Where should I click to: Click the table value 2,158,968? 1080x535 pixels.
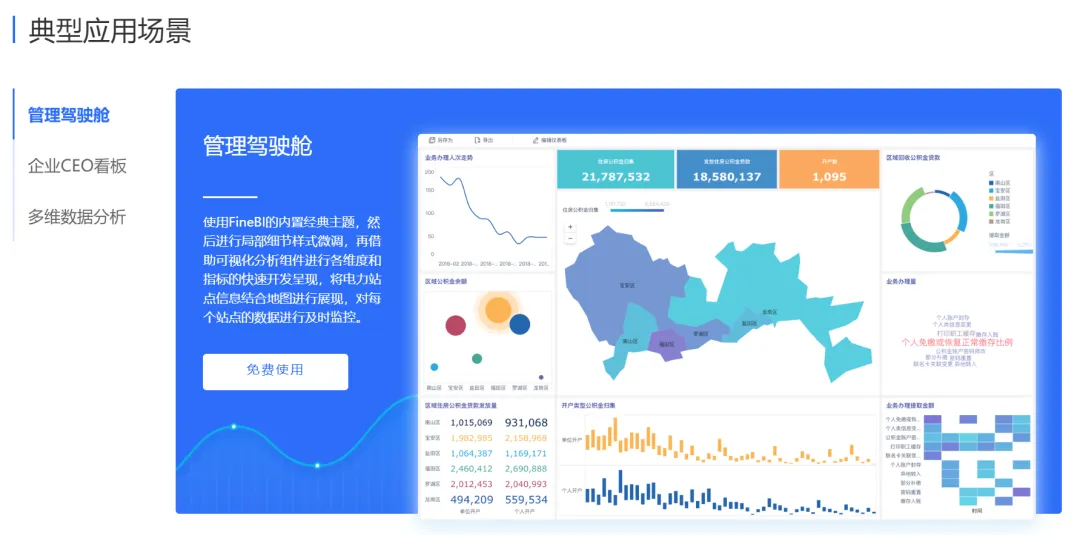coord(526,438)
